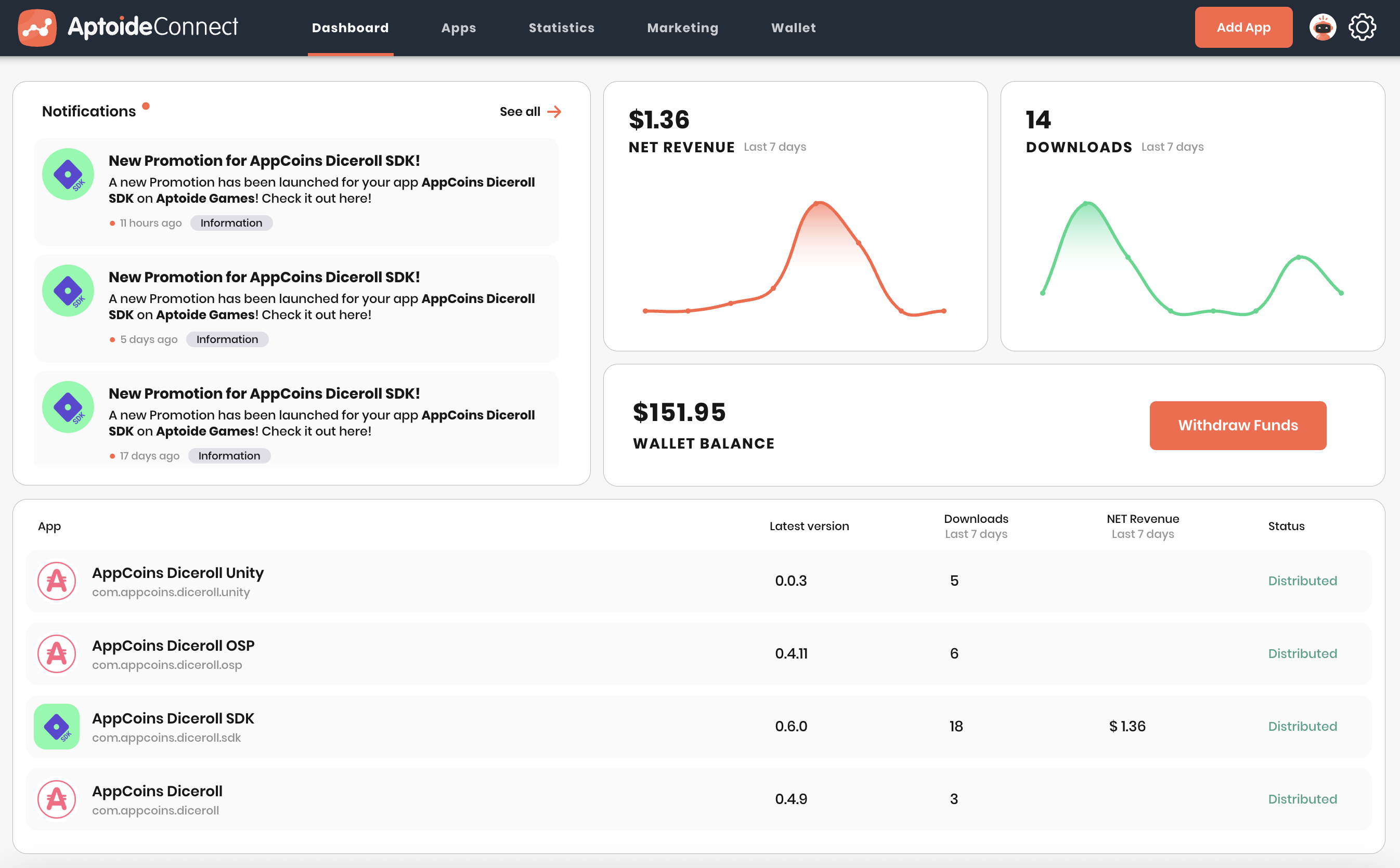Open the Apps tab
Viewport: 1400px width, 868px height.
point(458,28)
